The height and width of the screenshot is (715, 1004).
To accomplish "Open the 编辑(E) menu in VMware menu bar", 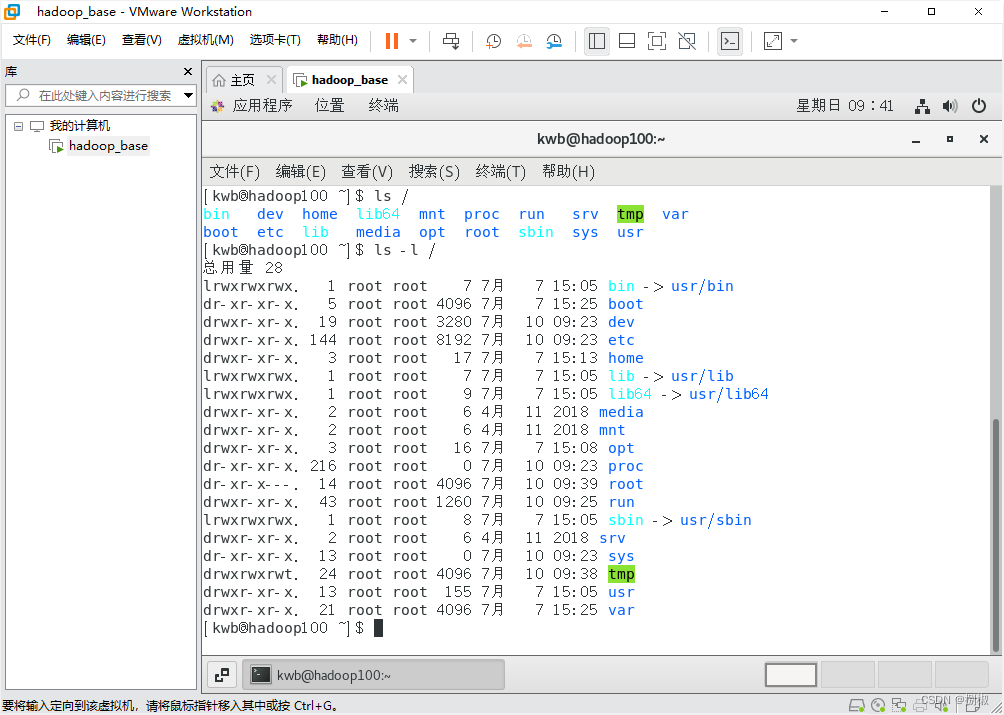I will point(86,40).
